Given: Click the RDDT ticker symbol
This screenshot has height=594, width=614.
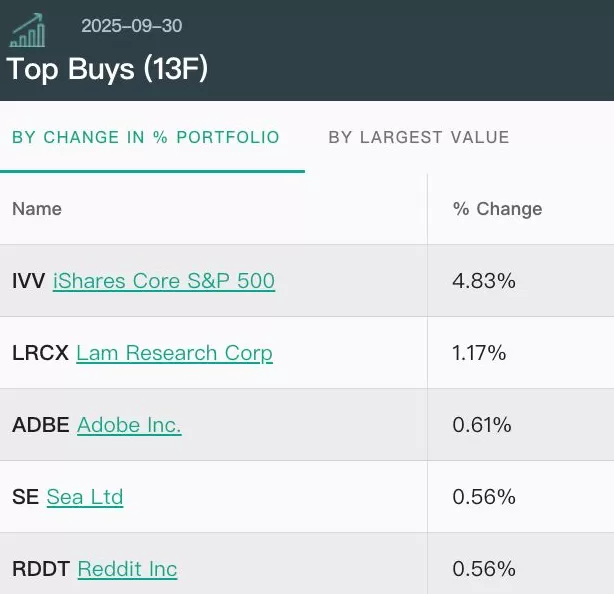Looking at the screenshot, I should point(41,569).
